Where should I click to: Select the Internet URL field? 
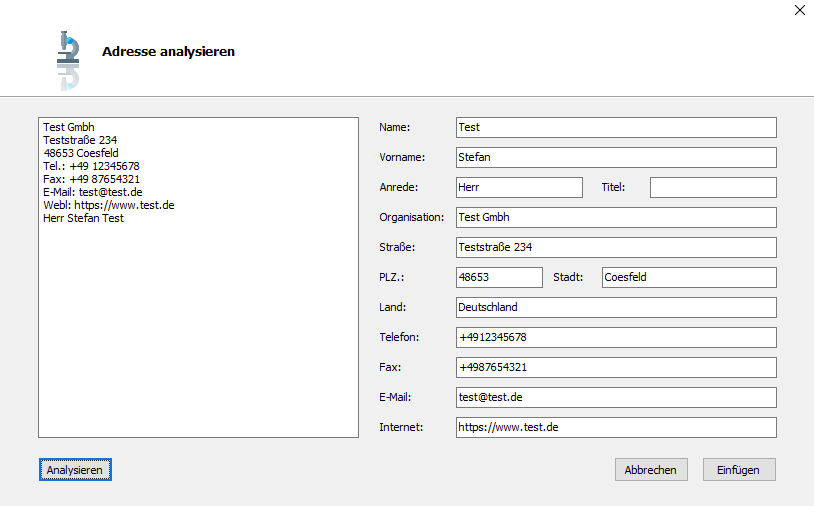(616, 427)
